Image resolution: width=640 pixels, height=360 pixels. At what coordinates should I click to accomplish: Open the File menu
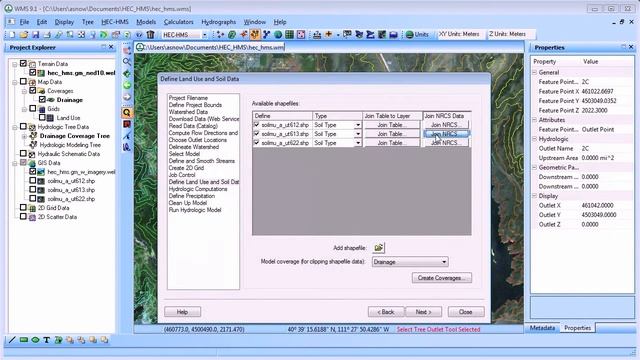24,22
